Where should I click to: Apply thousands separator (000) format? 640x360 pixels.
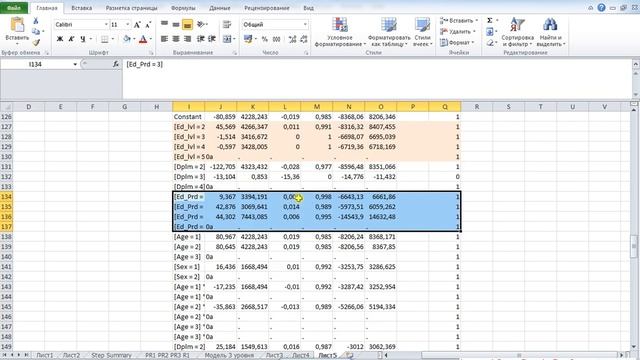[276, 39]
